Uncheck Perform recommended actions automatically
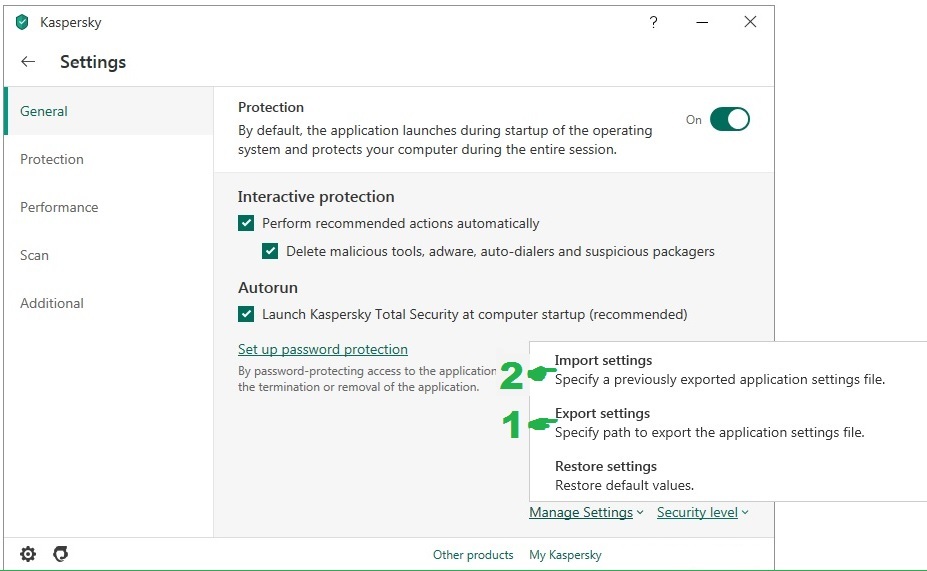Screen dimensions: 927x571 click(246, 223)
